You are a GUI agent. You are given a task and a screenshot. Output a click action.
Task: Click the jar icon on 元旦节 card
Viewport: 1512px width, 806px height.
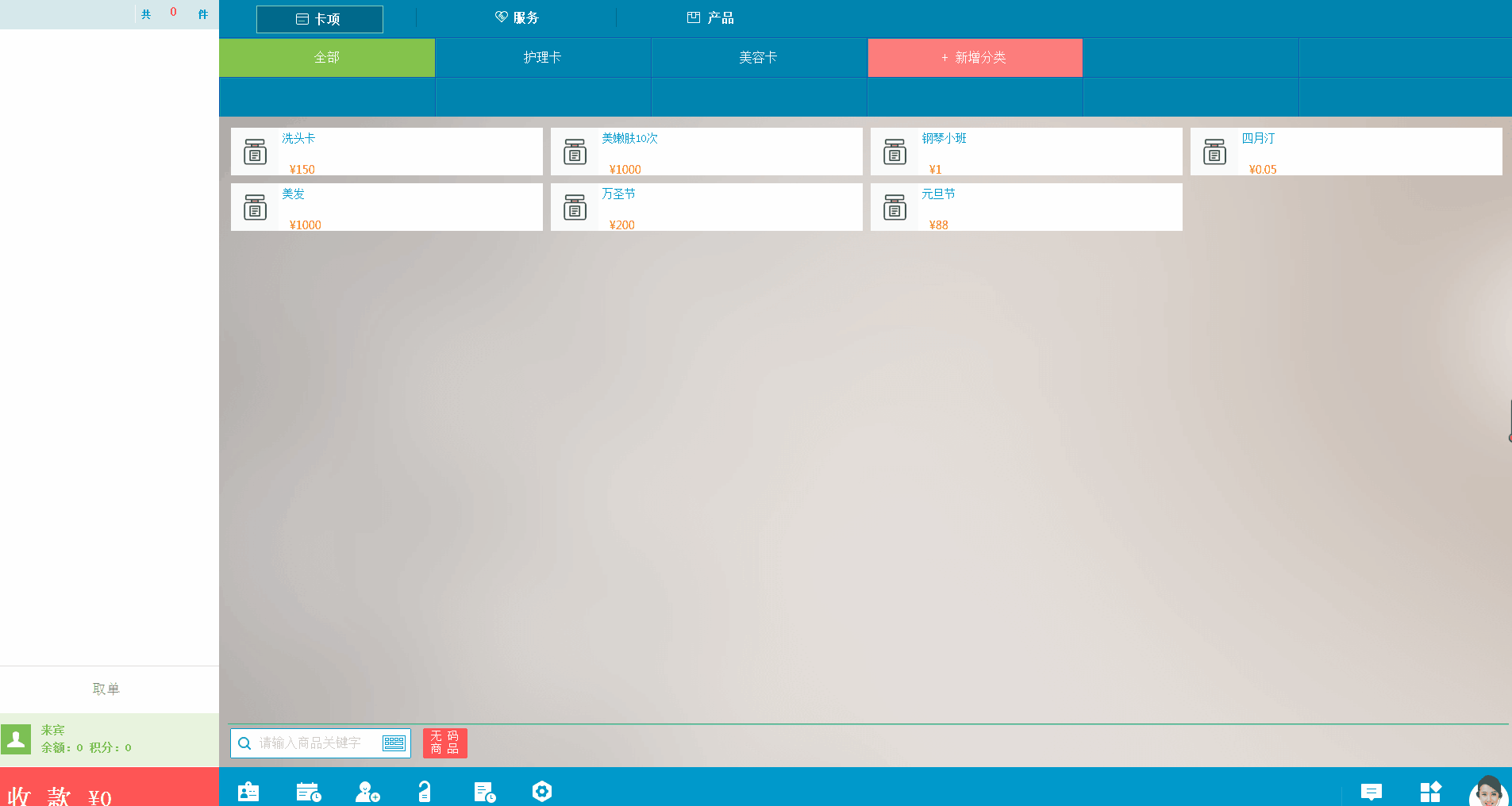pyautogui.click(x=895, y=207)
